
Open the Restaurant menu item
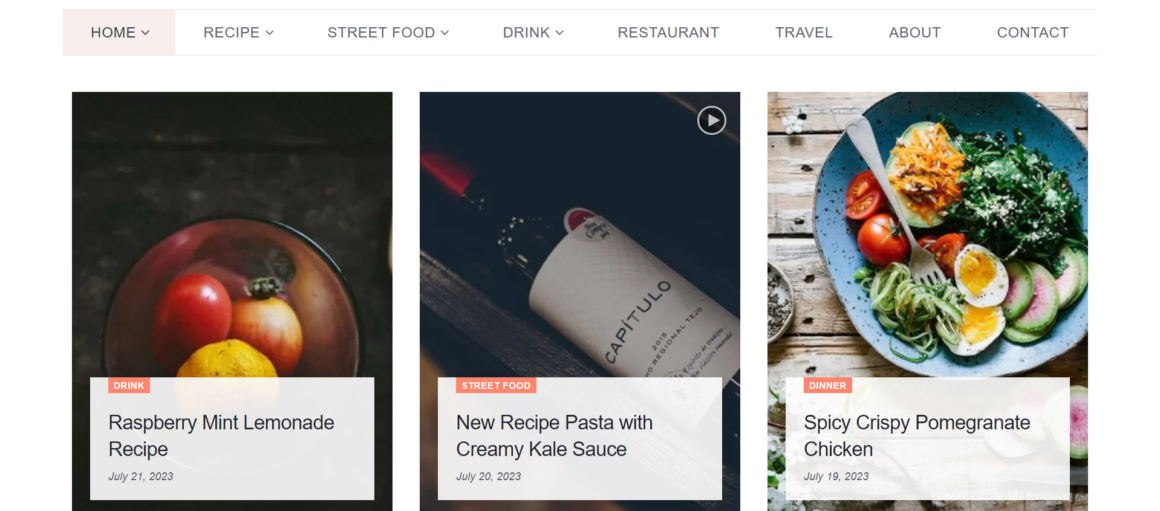click(x=668, y=33)
